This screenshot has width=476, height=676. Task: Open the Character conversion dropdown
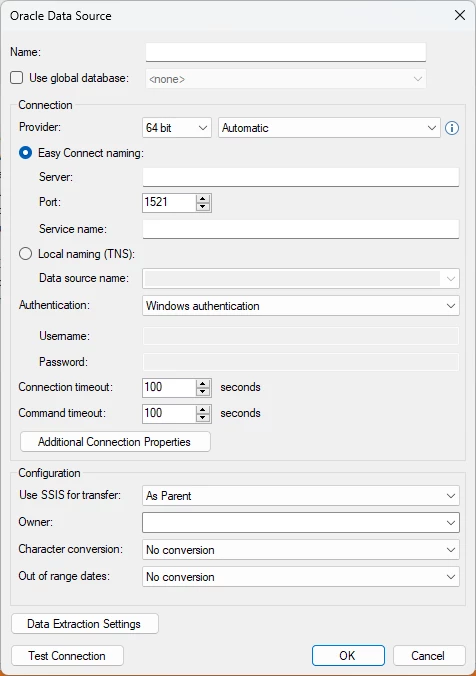301,550
